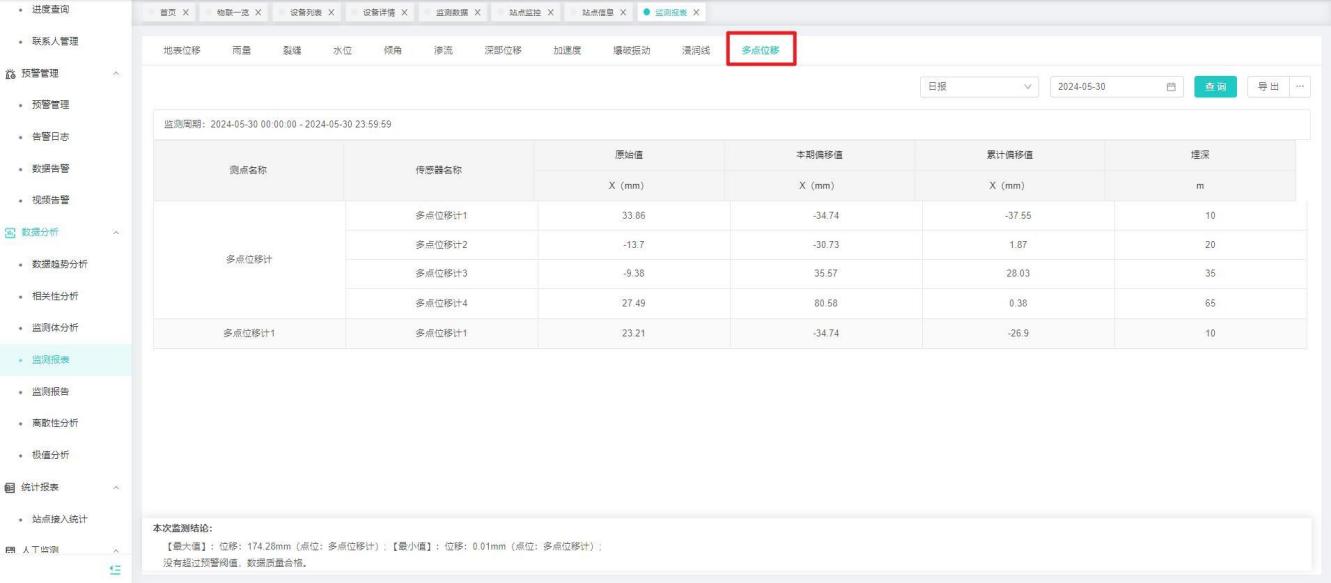Close the 首页 tab with its X
1331x583 pixels.
pyautogui.click(x=186, y=12)
